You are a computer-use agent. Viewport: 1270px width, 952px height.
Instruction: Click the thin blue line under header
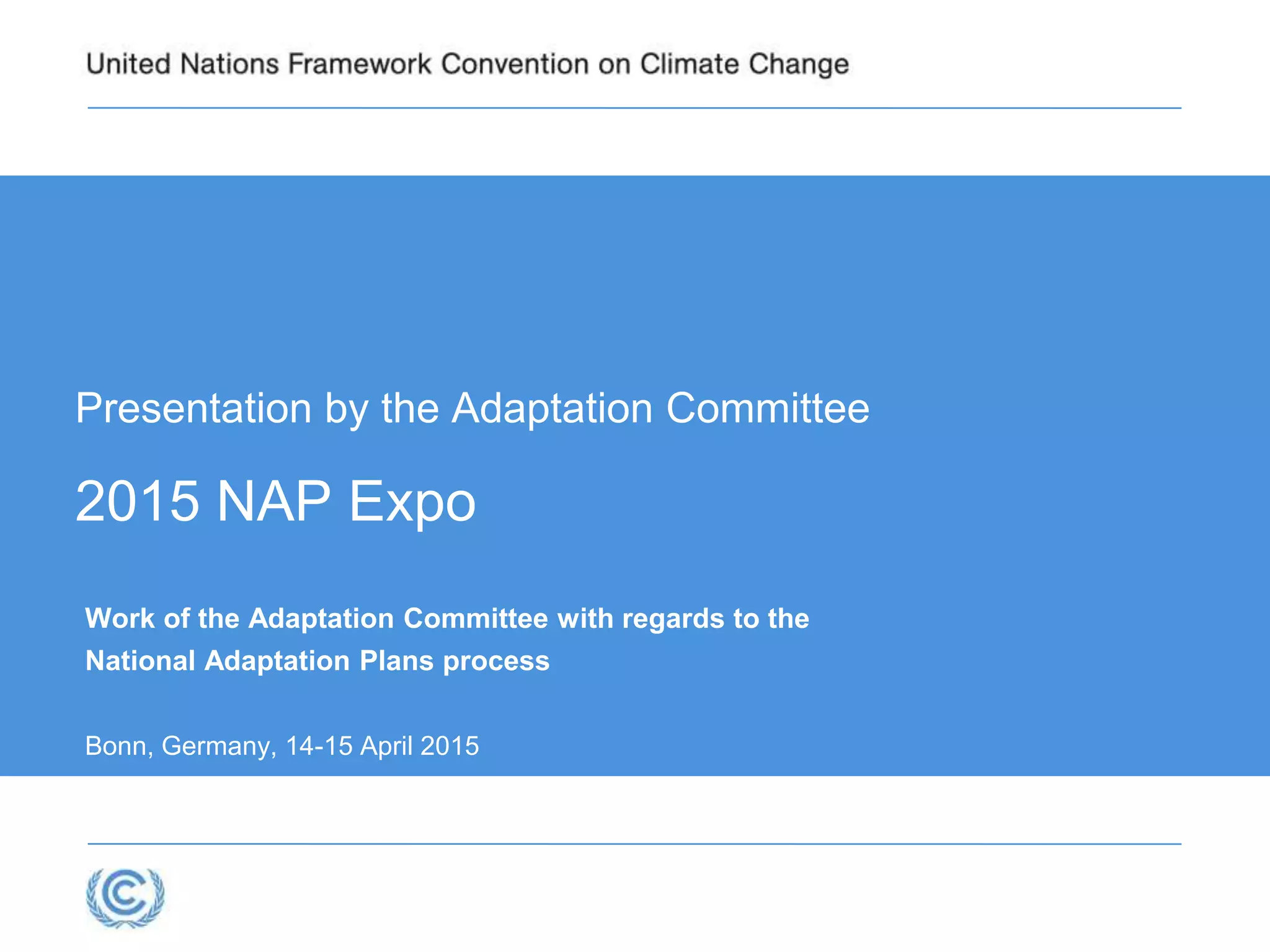(634, 108)
